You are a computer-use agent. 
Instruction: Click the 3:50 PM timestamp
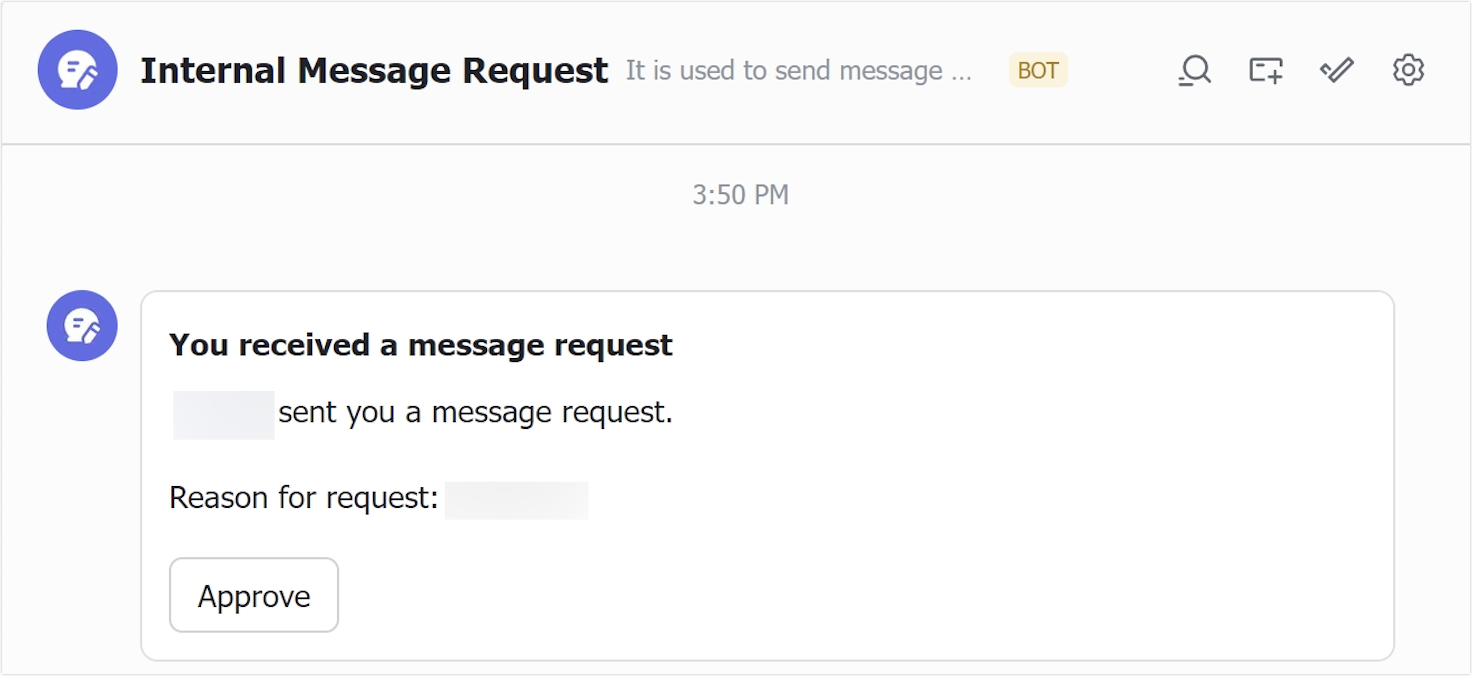pos(739,194)
